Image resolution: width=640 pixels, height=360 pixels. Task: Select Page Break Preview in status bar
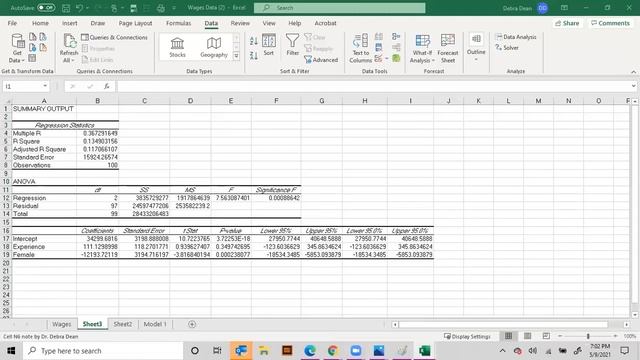click(546, 336)
